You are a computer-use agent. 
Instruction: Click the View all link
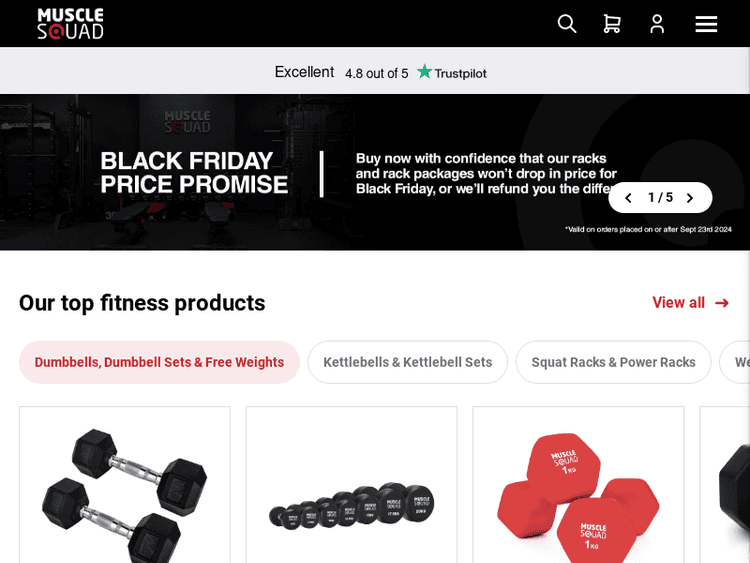click(x=679, y=303)
